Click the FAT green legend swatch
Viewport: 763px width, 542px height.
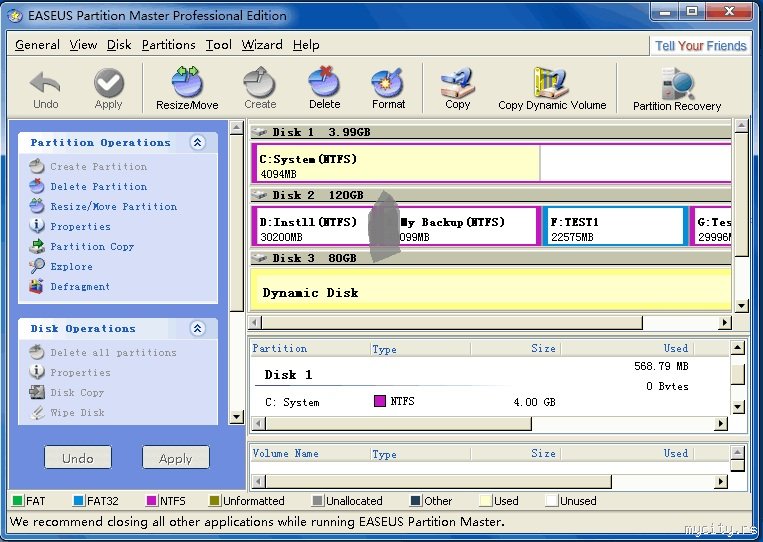tap(18, 501)
